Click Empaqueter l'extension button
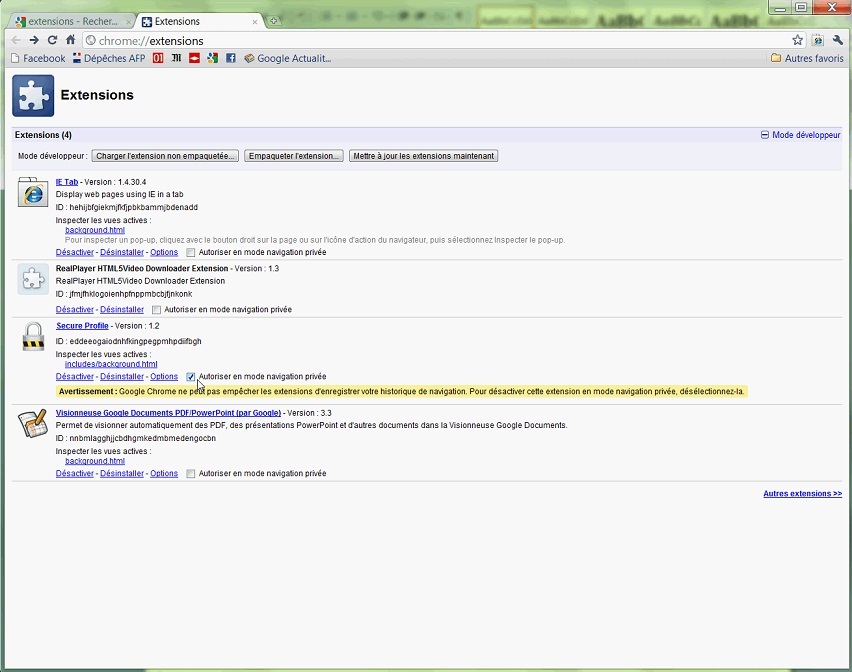The height and width of the screenshot is (672, 852). coord(293,156)
